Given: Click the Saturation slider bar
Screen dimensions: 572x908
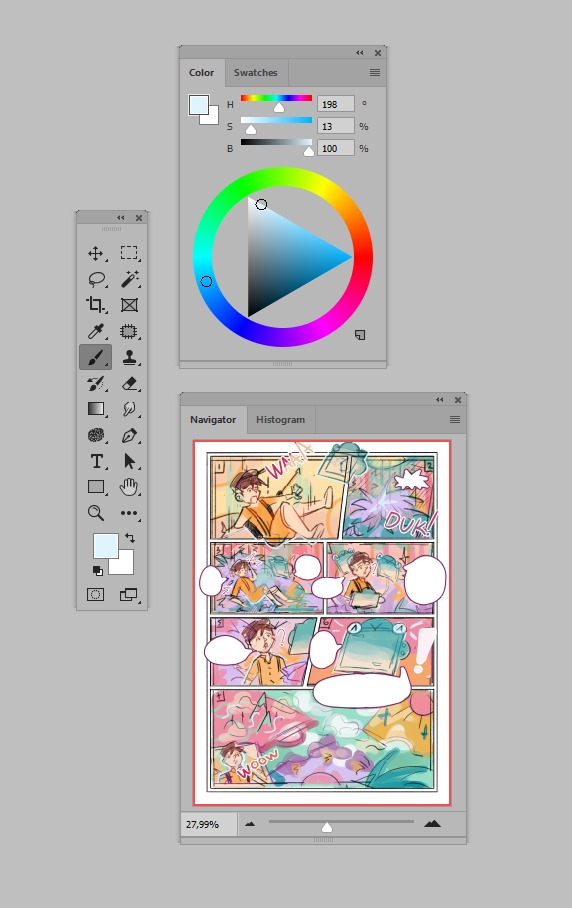Looking at the screenshot, I should click(276, 120).
